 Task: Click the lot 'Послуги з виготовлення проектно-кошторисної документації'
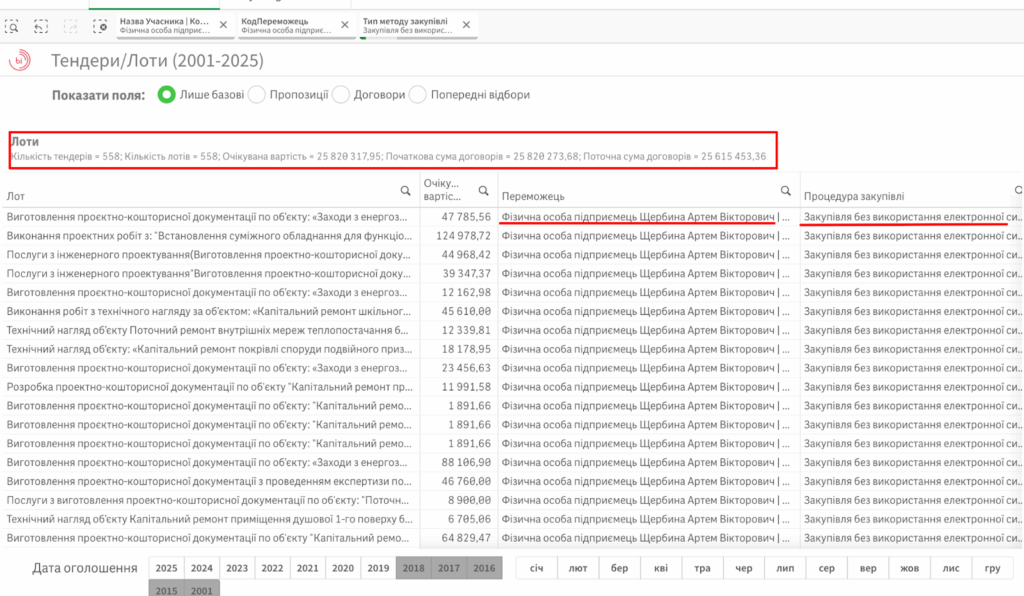click(208, 501)
